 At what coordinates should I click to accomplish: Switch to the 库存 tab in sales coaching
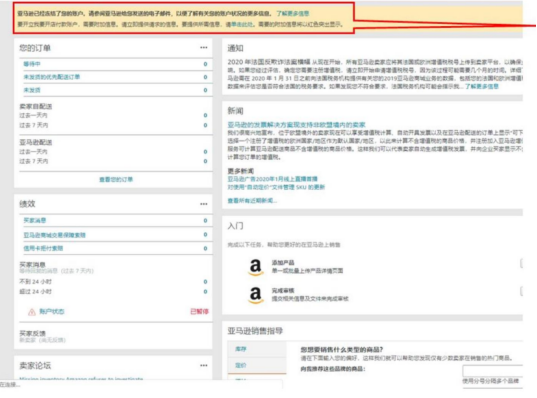tap(257, 349)
